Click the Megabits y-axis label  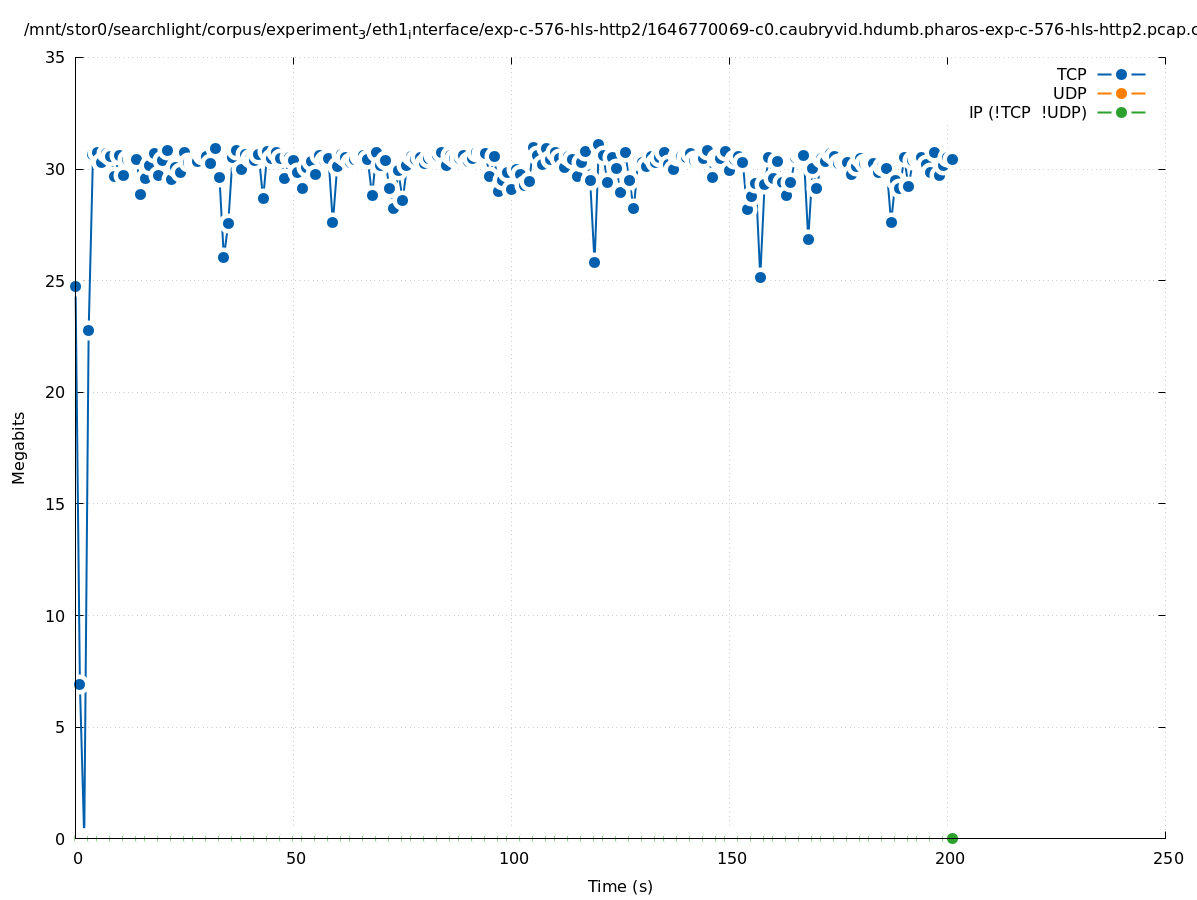coord(19,447)
